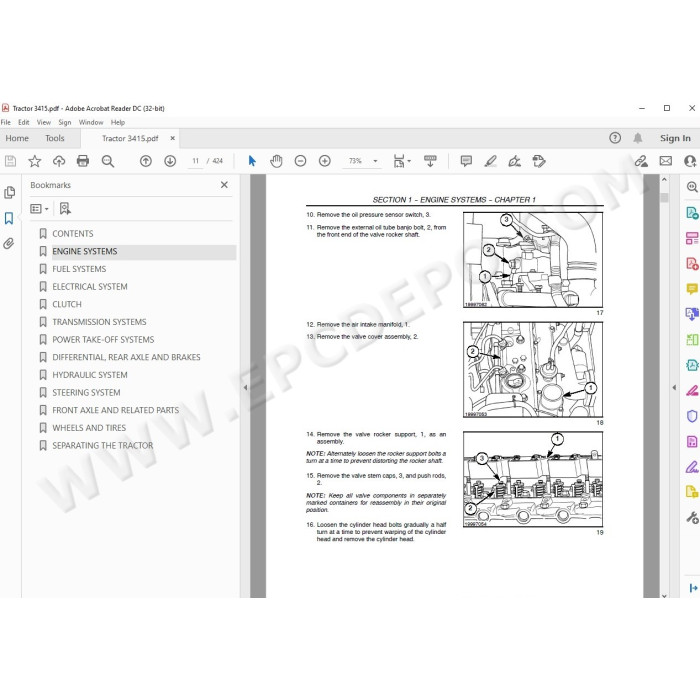This screenshot has height=700, width=700.
Task: Open Protect shield tool in right pane
Action: click(x=692, y=416)
